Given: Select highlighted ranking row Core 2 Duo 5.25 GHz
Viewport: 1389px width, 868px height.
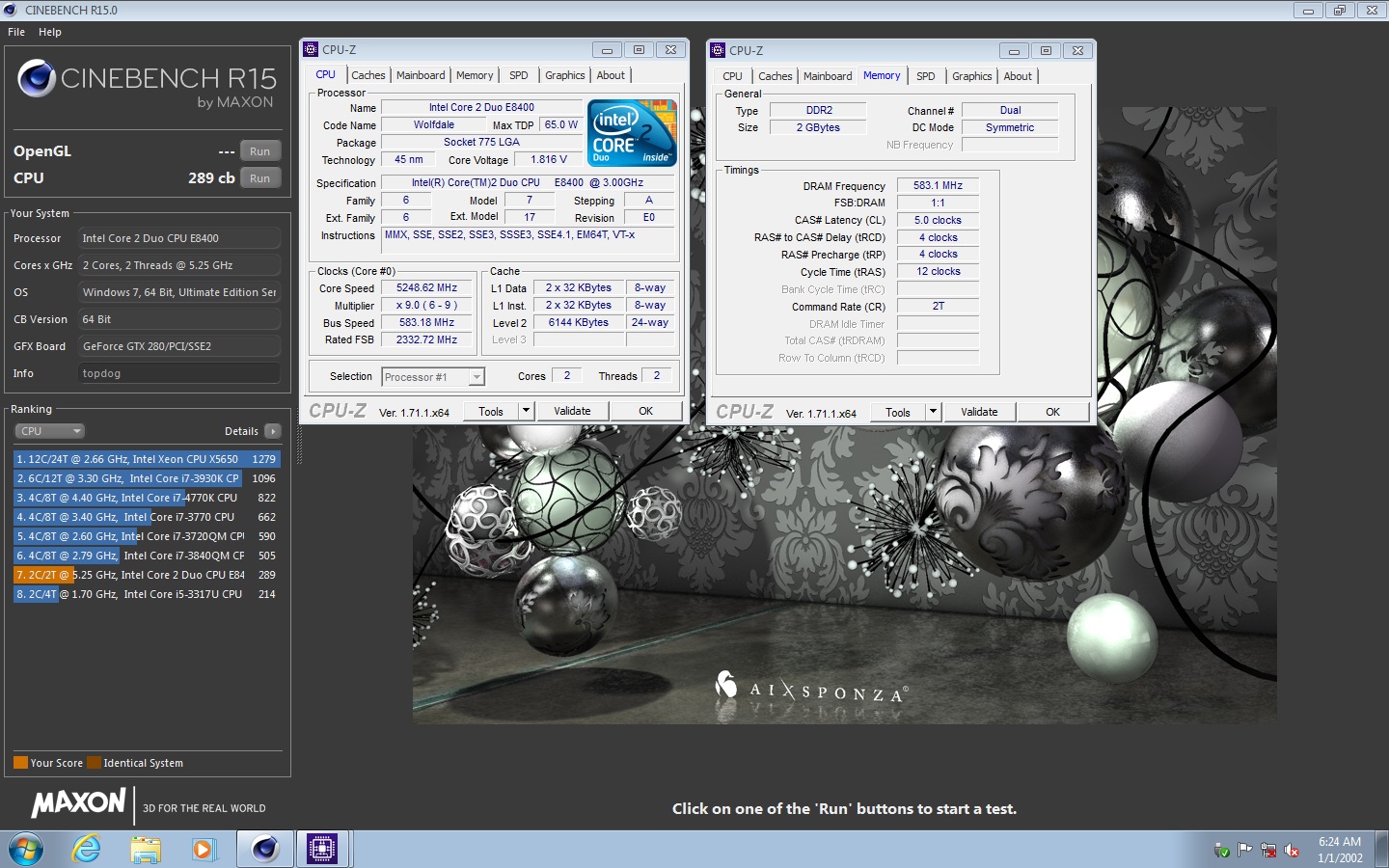Looking at the screenshot, I should pyautogui.click(x=147, y=575).
